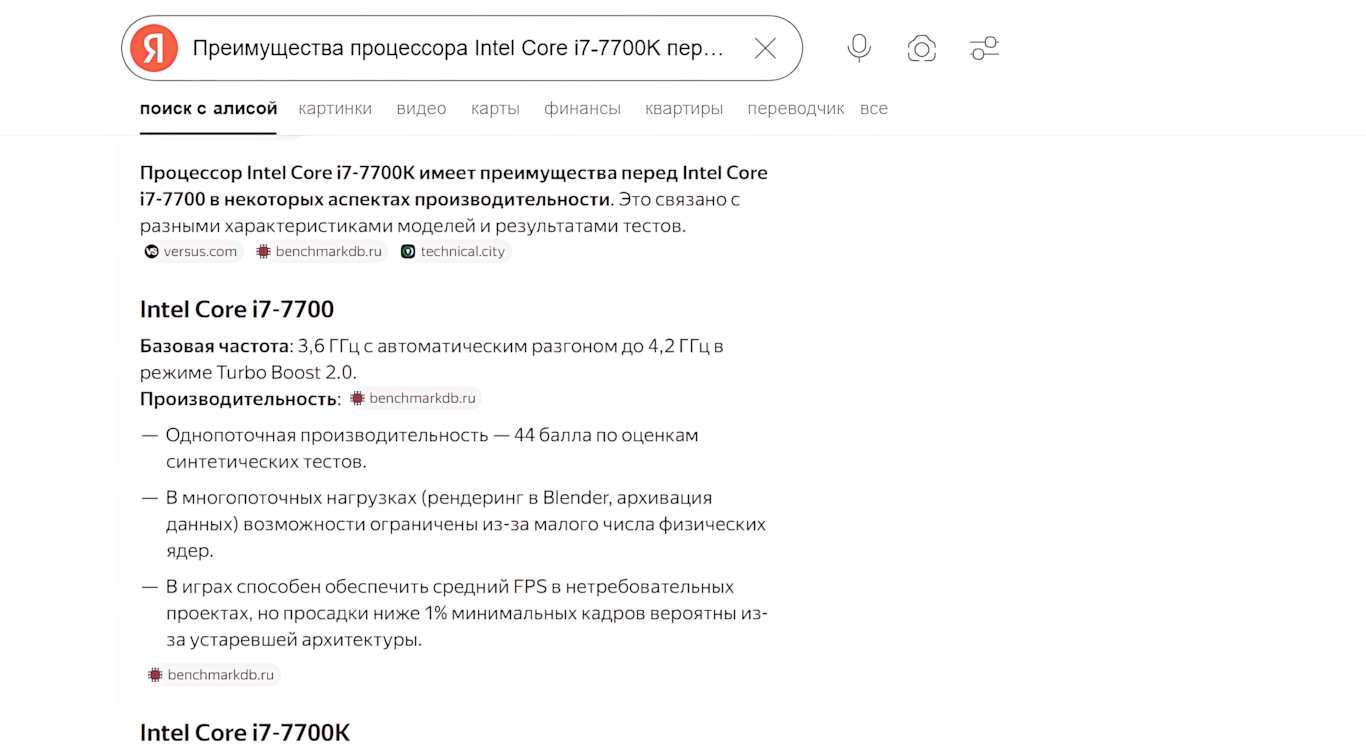Clear the search query with X
The width and height of the screenshot is (1366, 753).
pos(765,48)
